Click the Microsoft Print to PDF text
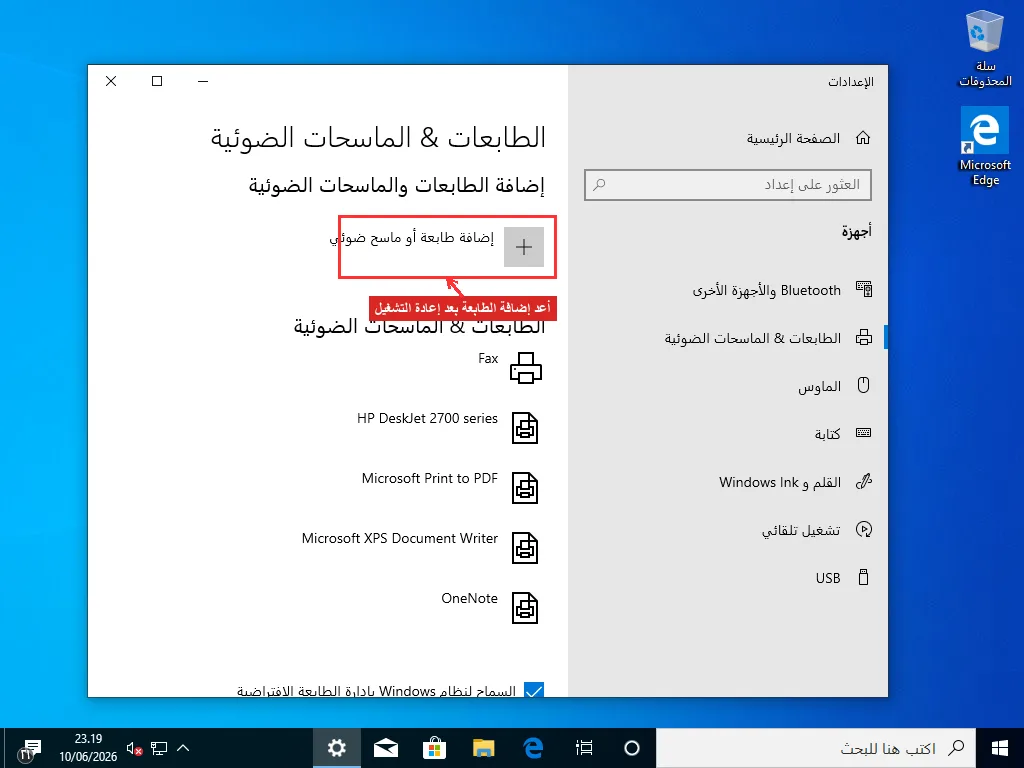The image size is (1024, 768). (430, 479)
